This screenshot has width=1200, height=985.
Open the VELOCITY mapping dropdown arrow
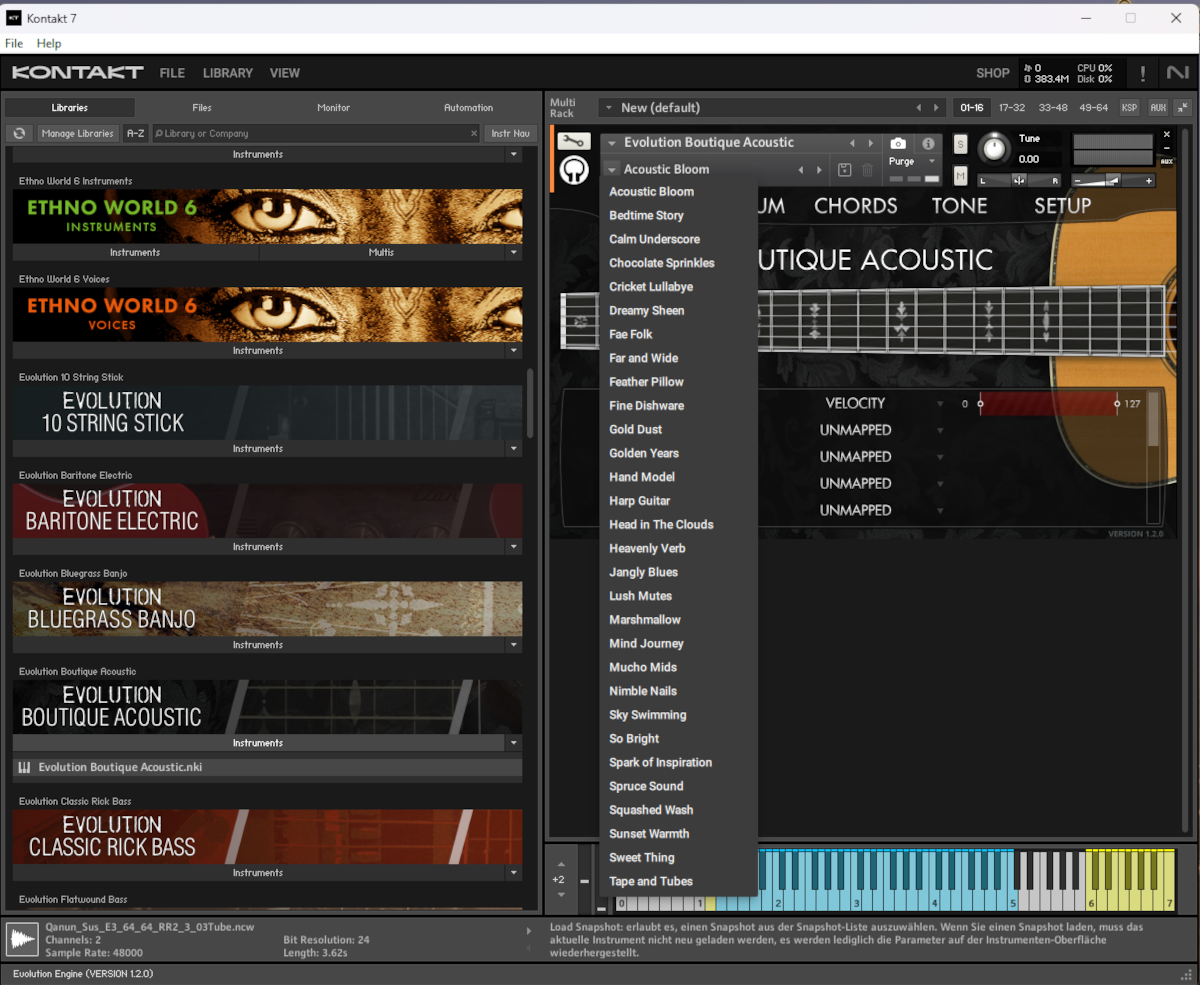[940, 404]
